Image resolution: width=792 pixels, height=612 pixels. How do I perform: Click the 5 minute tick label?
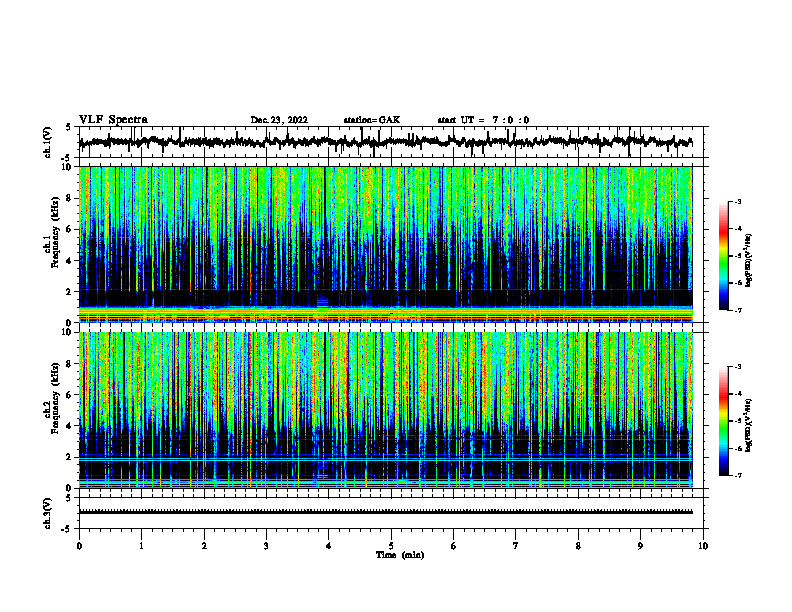pos(391,546)
